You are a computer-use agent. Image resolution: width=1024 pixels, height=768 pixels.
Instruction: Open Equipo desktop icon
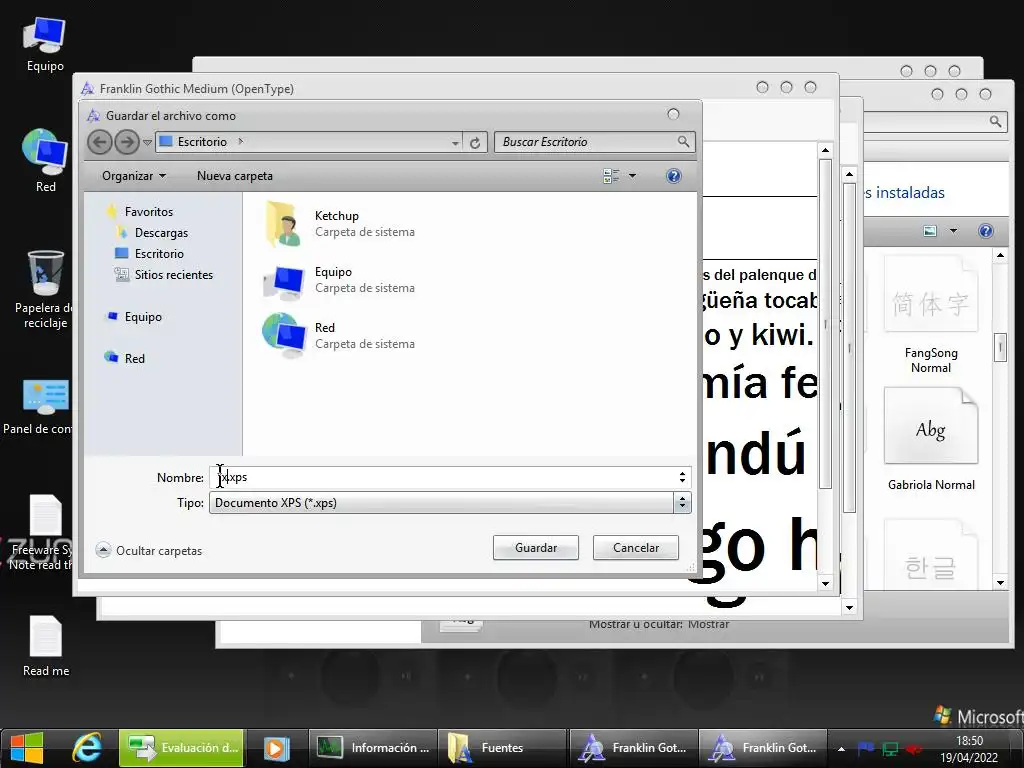(45, 44)
